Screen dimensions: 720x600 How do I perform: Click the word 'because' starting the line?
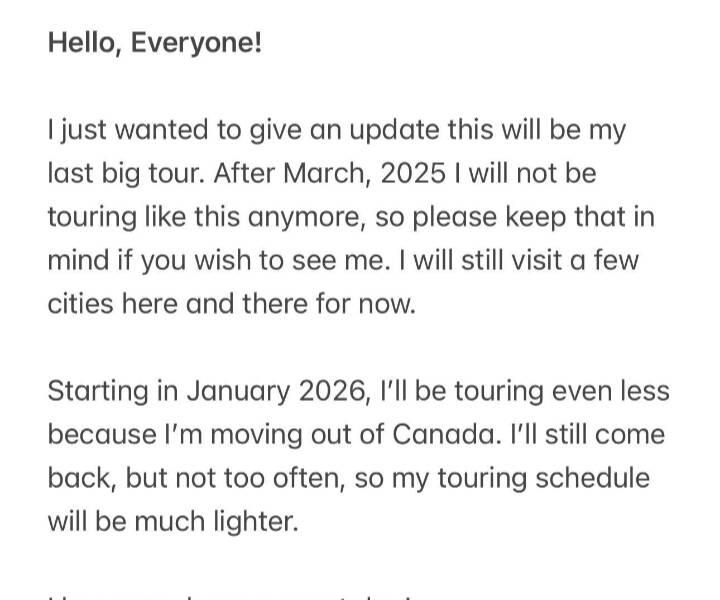tap(102, 434)
